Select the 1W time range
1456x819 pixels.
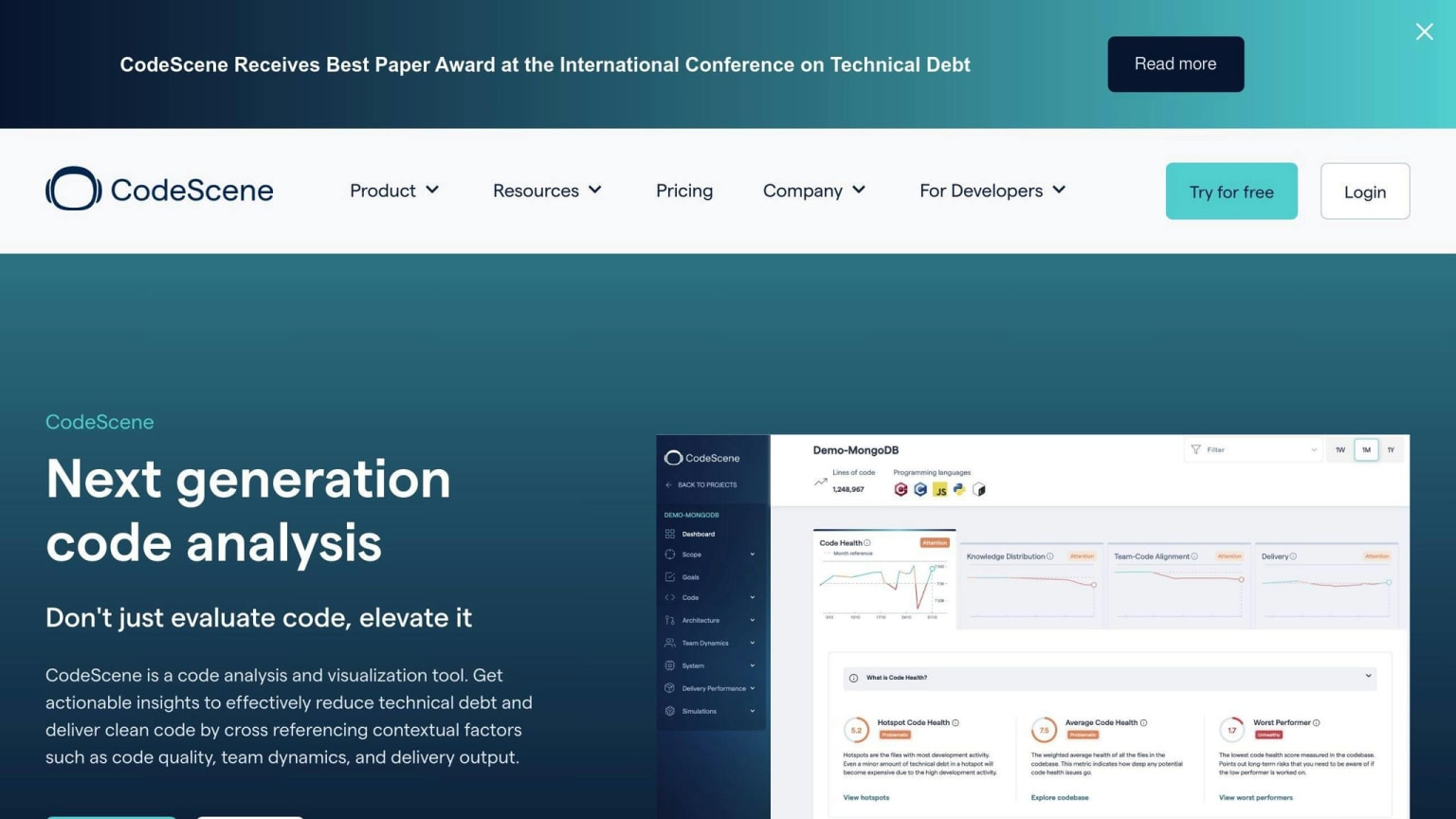1340,449
